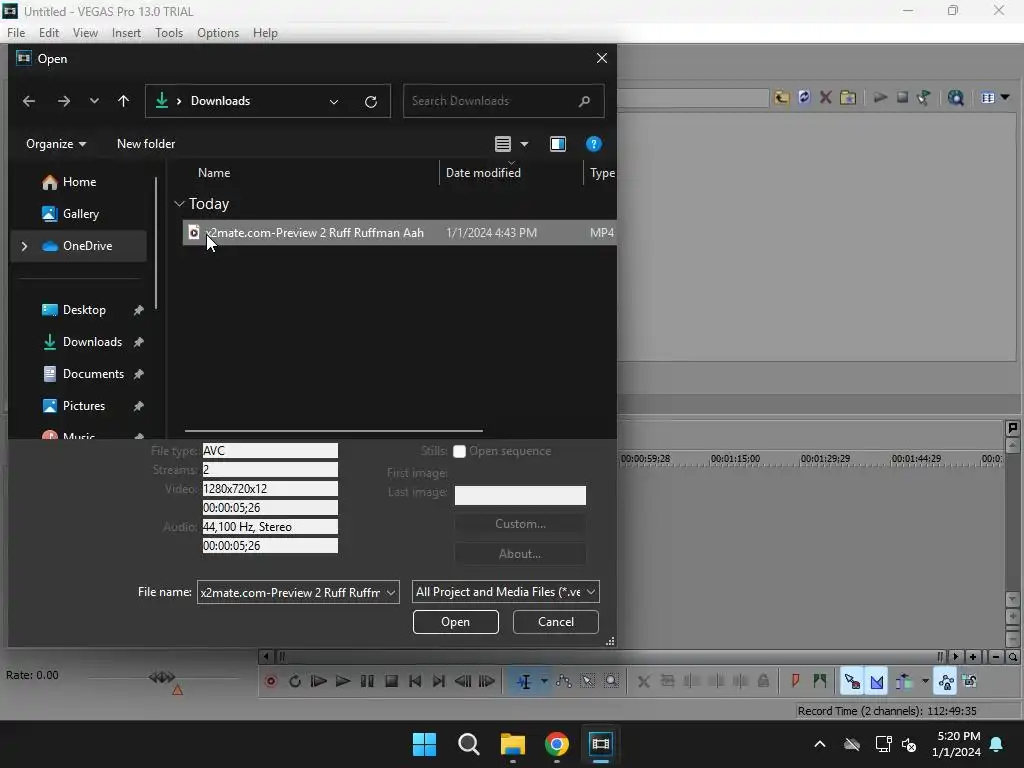Go up one folder level with up arrow
The image size is (1024, 768).
123,101
